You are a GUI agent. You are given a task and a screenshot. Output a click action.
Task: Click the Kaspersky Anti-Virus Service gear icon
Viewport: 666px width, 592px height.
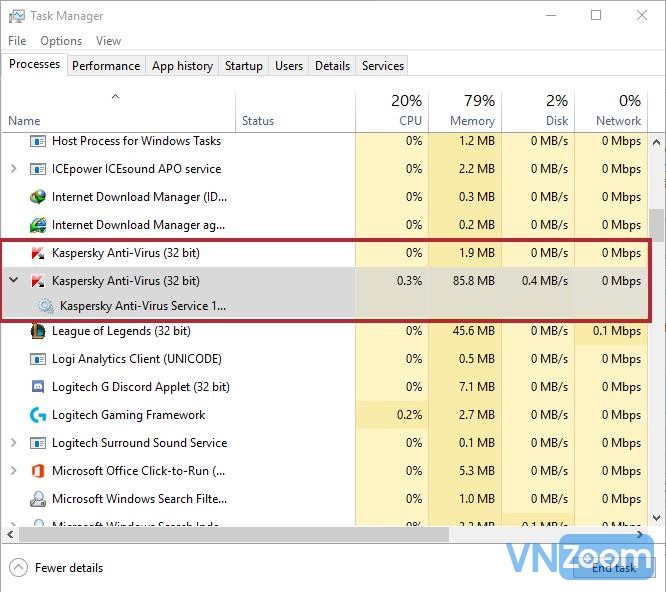pyautogui.click(x=46, y=306)
